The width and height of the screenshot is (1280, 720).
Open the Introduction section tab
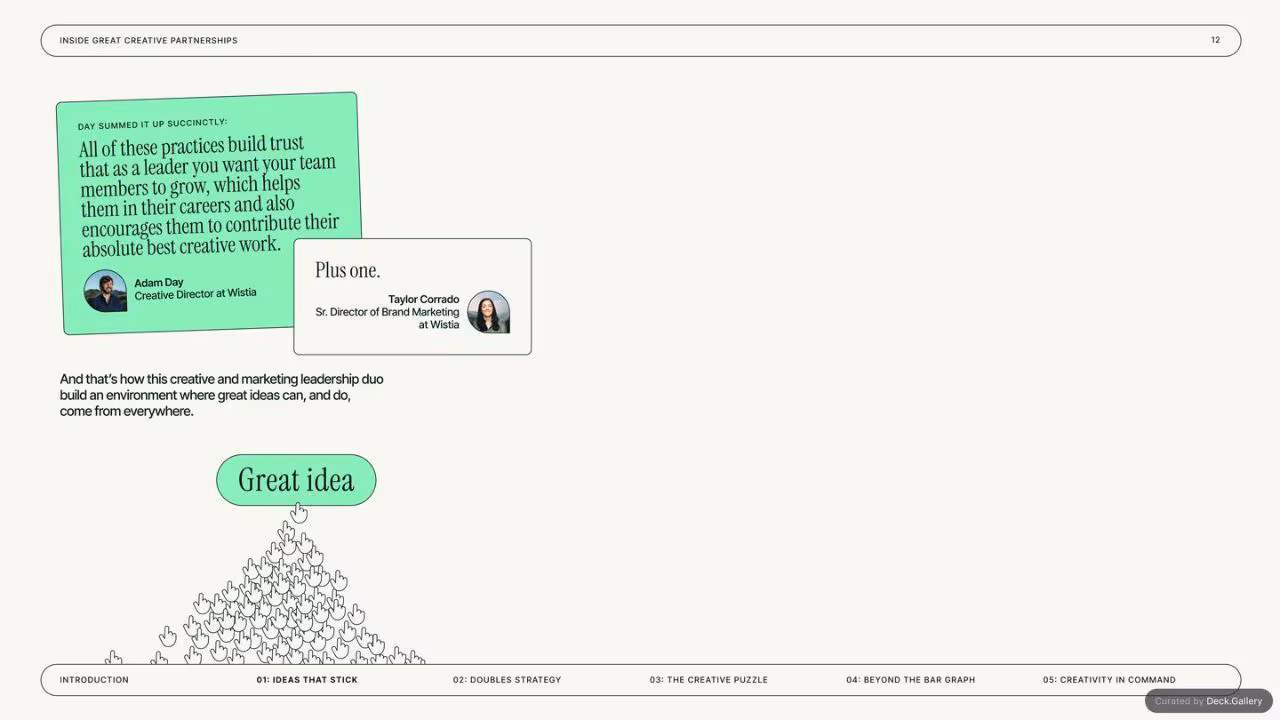(94, 680)
